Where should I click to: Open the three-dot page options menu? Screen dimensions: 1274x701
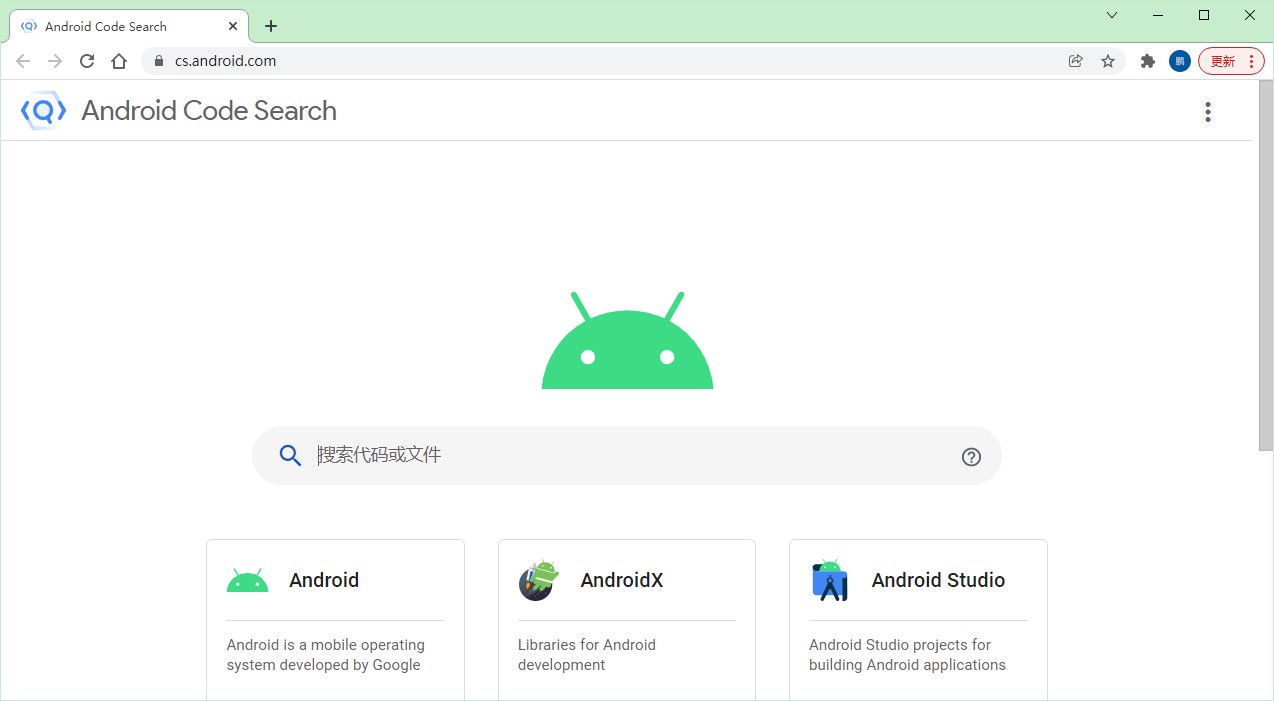(x=1208, y=112)
